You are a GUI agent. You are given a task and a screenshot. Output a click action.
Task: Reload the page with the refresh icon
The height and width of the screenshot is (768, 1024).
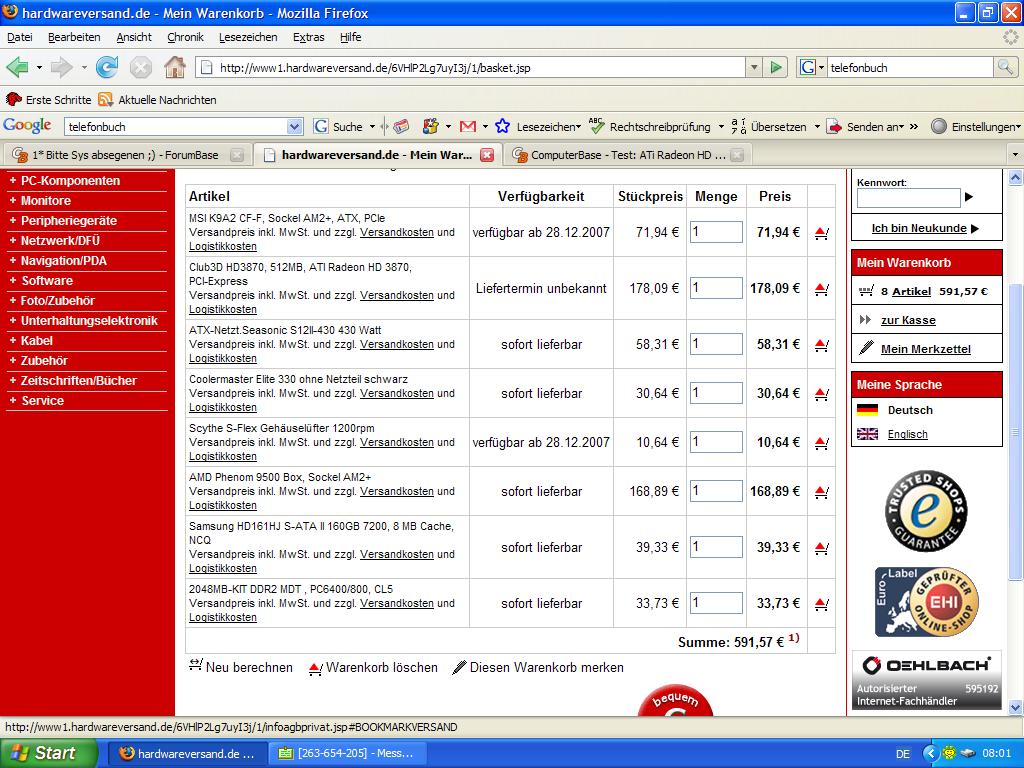click(x=106, y=67)
